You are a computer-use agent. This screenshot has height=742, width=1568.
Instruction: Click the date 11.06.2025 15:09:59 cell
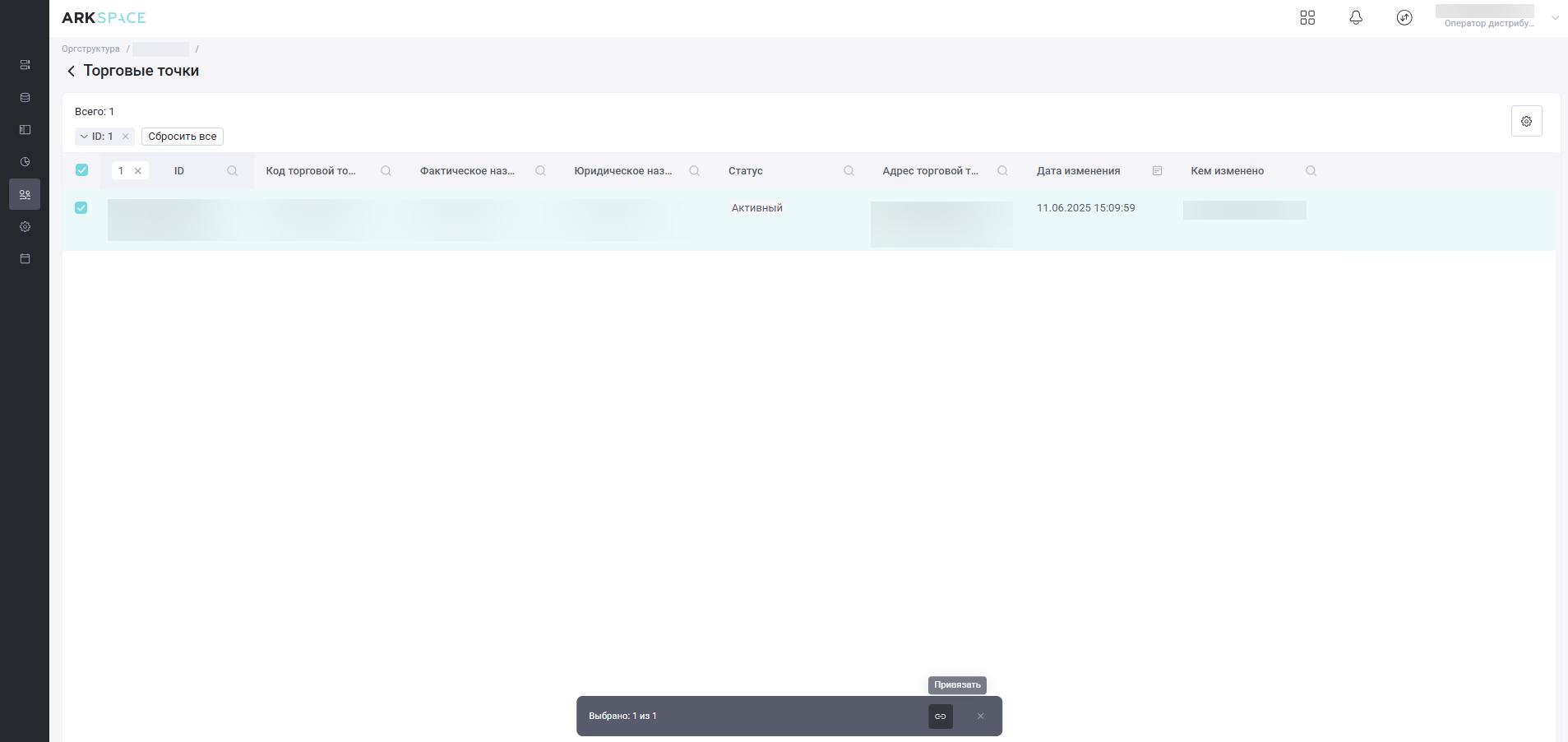(x=1085, y=208)
